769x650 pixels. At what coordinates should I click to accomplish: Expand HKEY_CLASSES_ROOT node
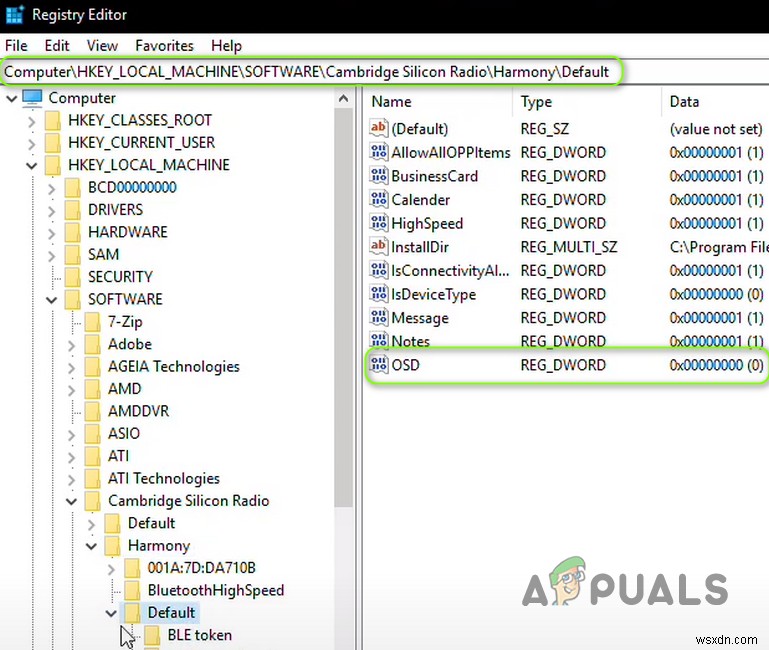point(32,121)
